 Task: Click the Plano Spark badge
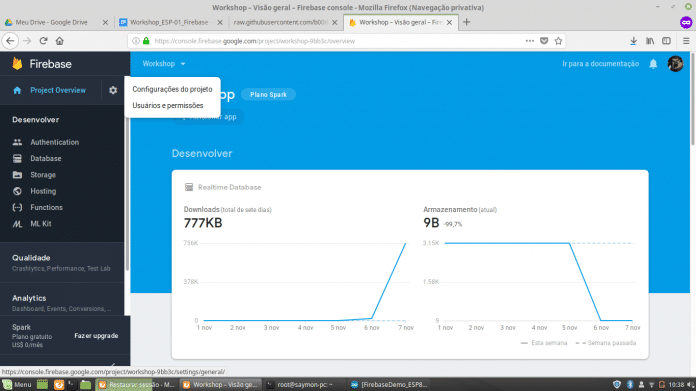coord(268,95)
